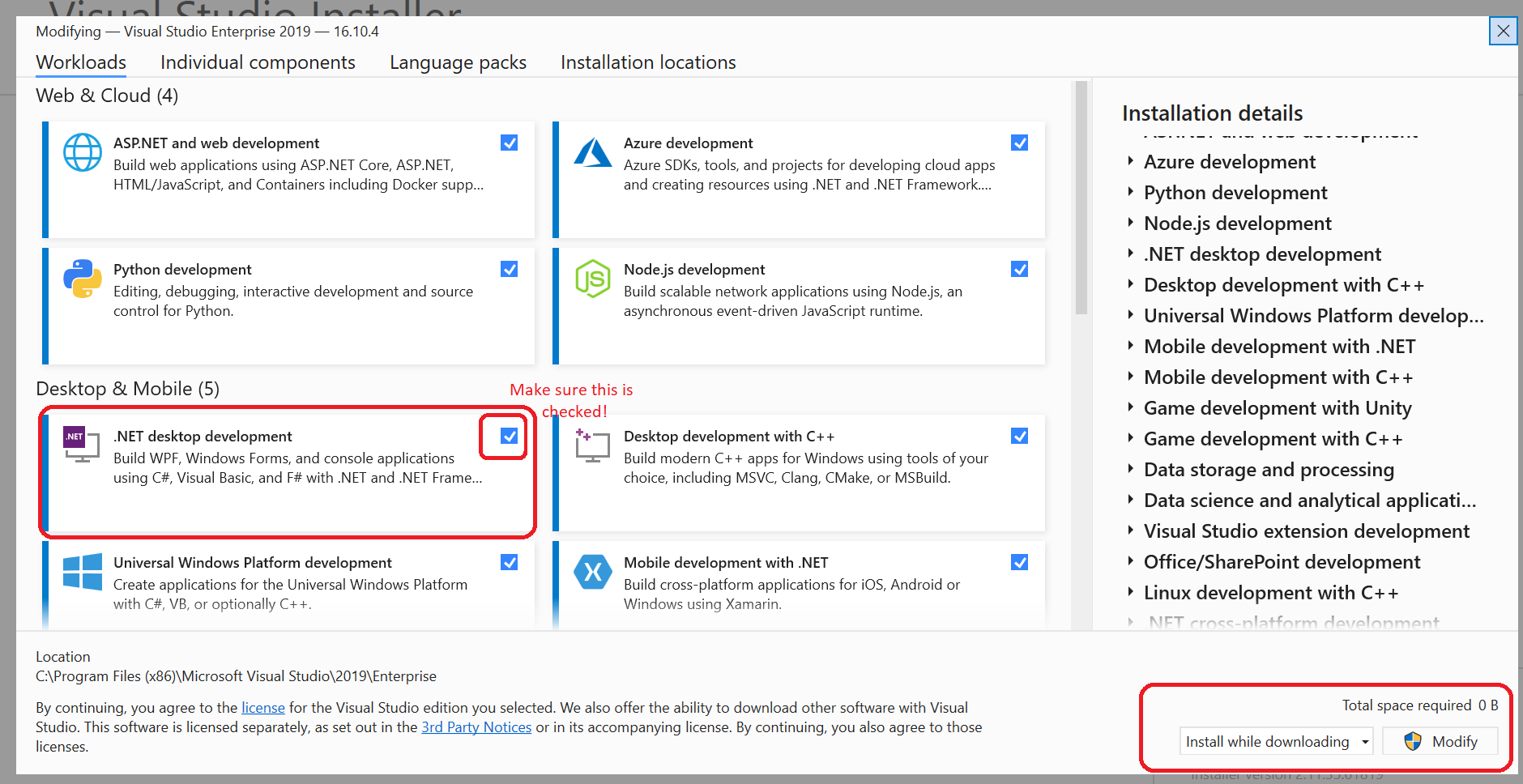Viewport: 1523px width, 784px height.
Task: Click the Python development snake icon
Action: tap(83, 279)
